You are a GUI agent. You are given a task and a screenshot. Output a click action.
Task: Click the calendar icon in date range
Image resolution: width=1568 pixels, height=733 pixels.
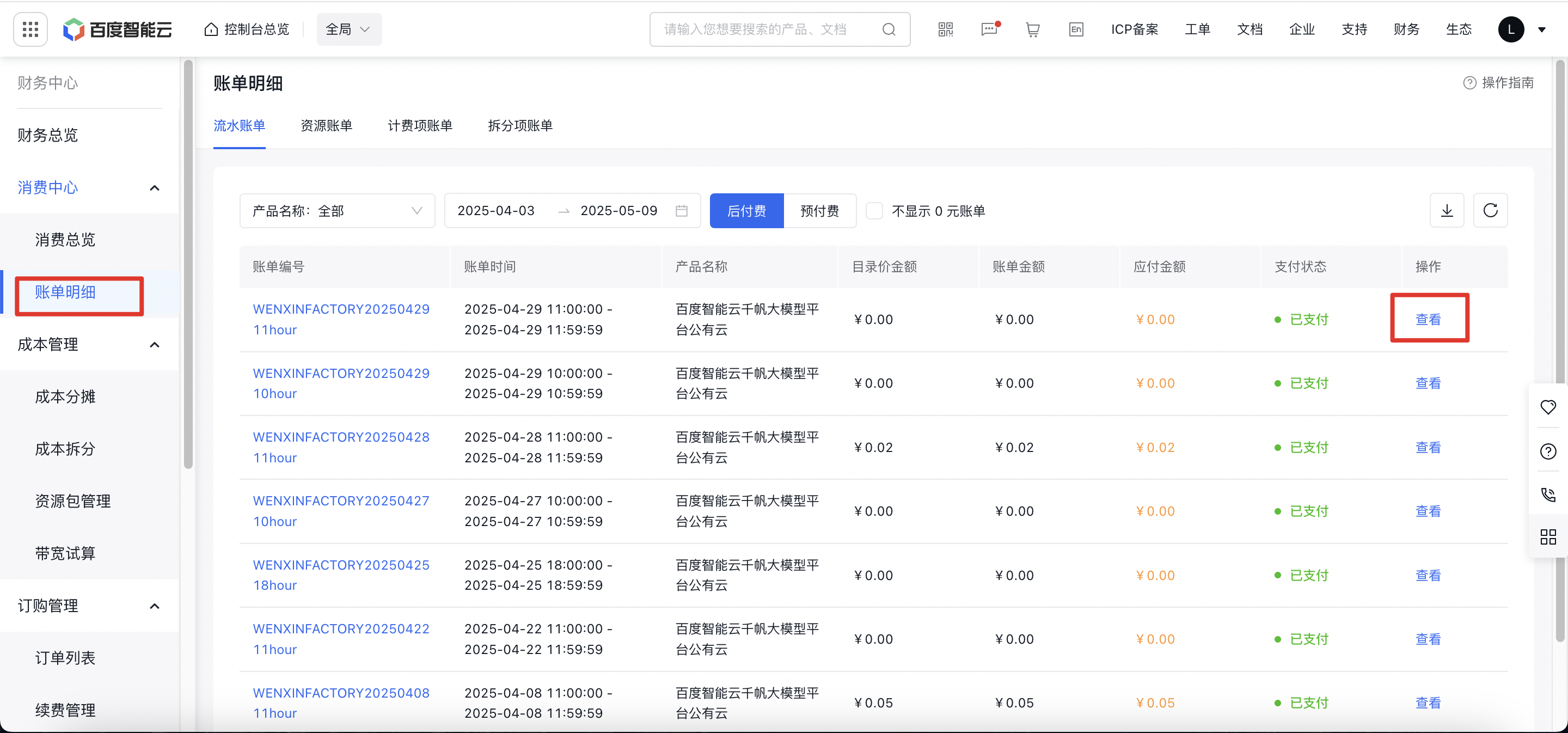click(x=682, y=211)
